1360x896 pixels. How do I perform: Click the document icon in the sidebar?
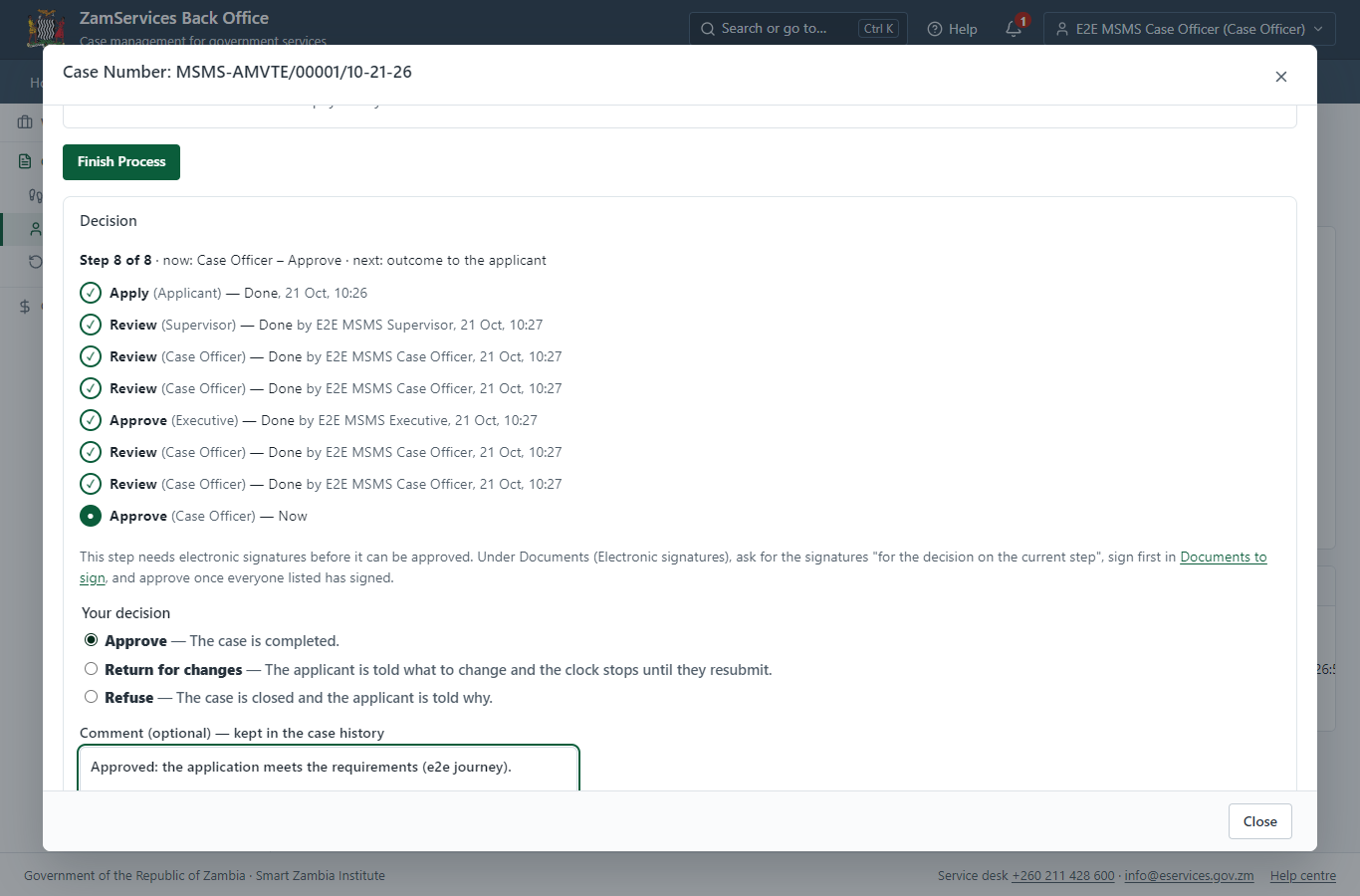tap(25, 161)
